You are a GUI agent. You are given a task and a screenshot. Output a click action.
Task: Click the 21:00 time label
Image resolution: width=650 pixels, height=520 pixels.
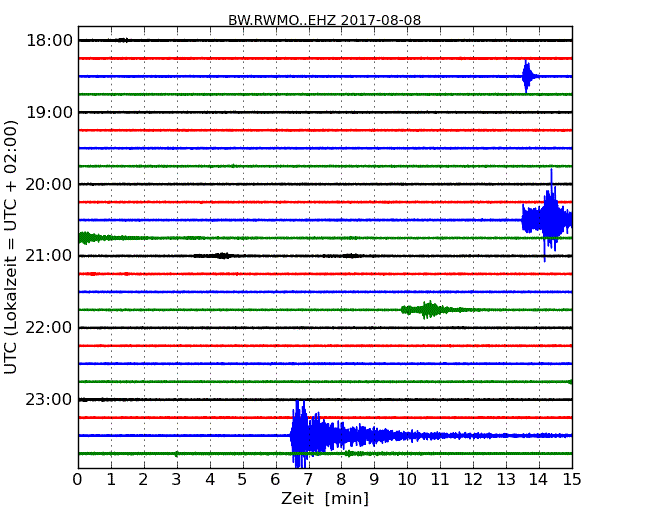(49, 256)
